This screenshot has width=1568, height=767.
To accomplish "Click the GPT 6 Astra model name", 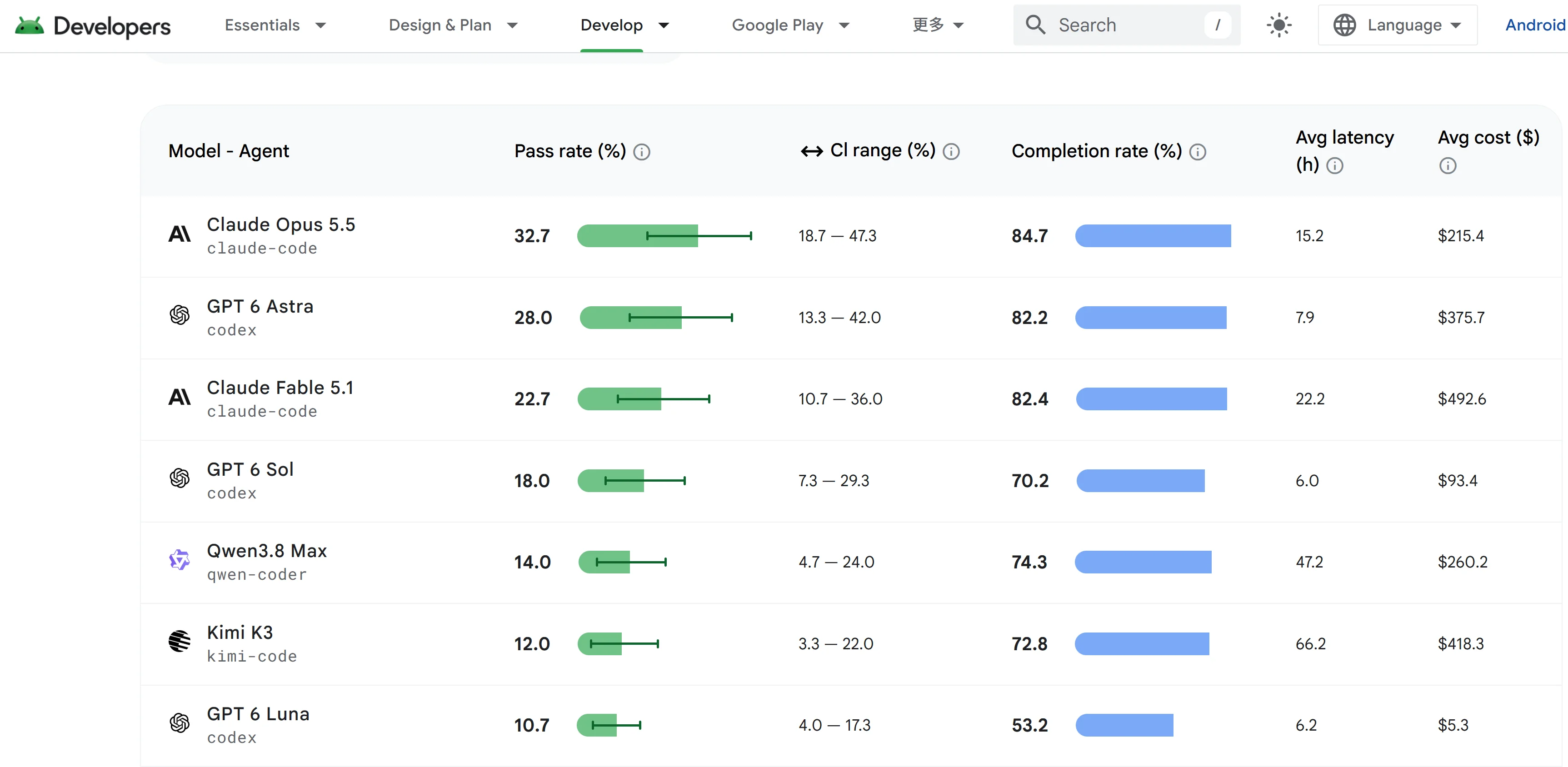I will [260, 306].
